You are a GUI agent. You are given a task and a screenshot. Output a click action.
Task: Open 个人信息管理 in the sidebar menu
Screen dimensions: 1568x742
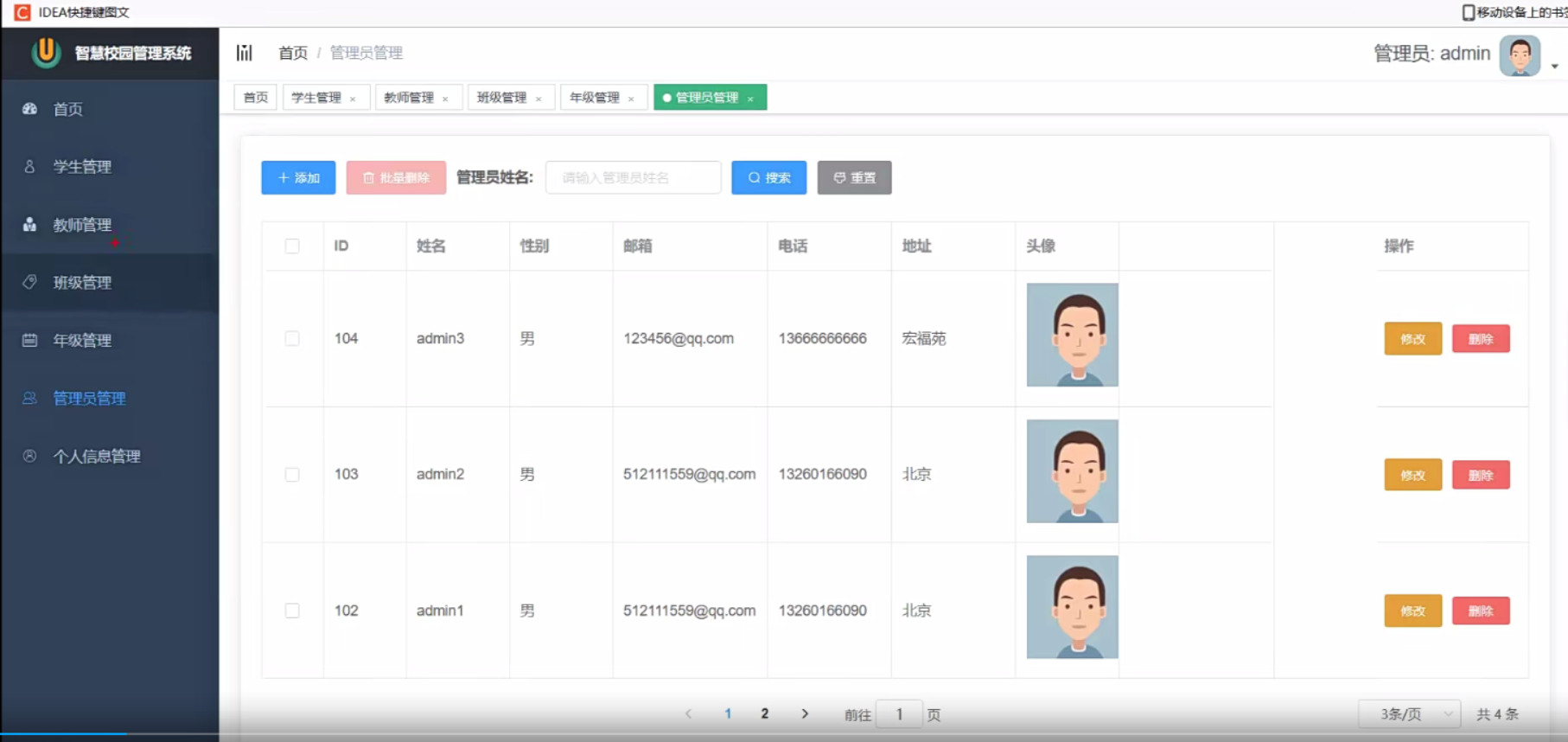pos(110,456)
